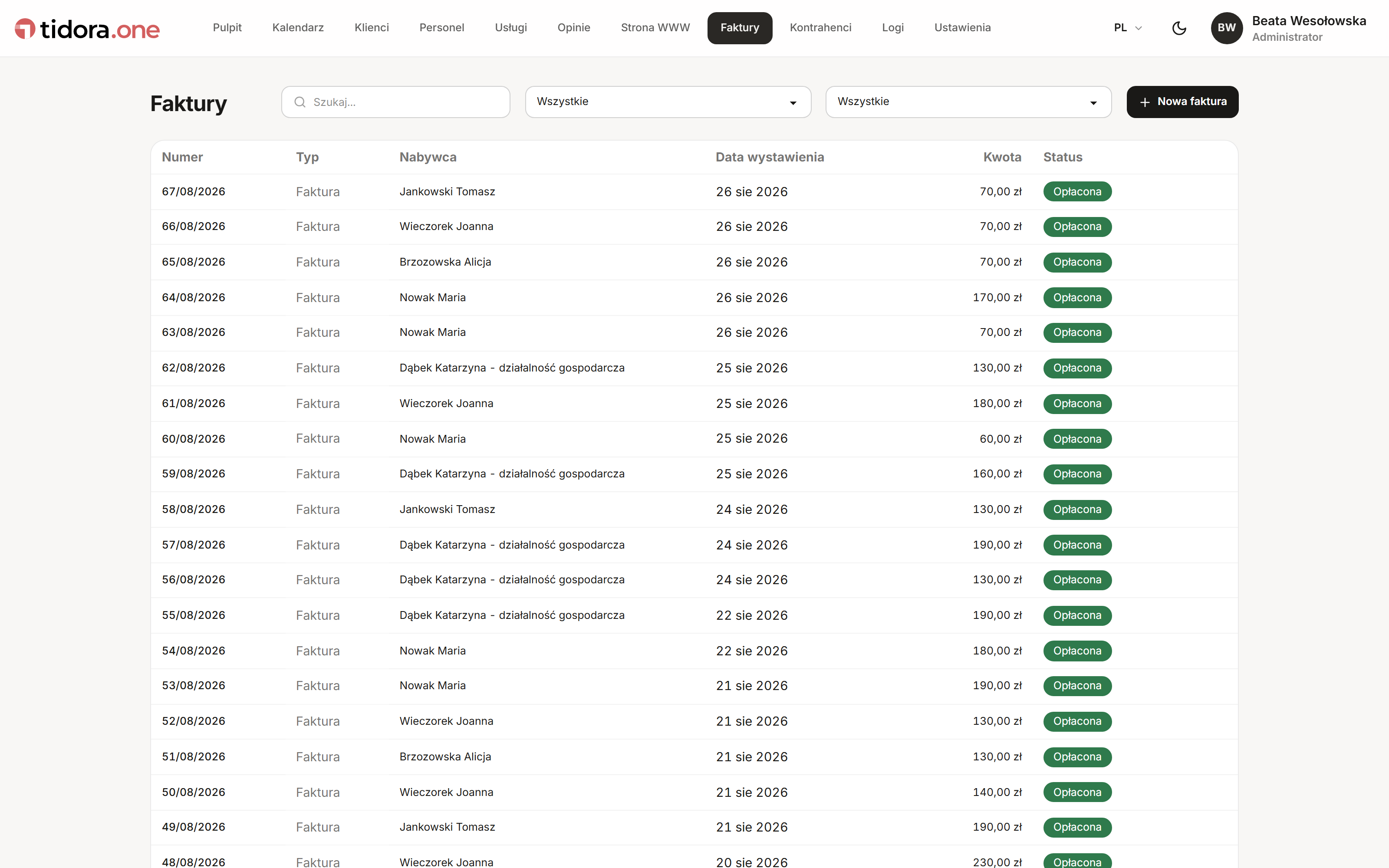Click Wieczorek Joanna on invoice 52/08/2026
Image resolution: width=1389 pixels, height=868 pixels.
pyautogui.click(x=447, y=722)
